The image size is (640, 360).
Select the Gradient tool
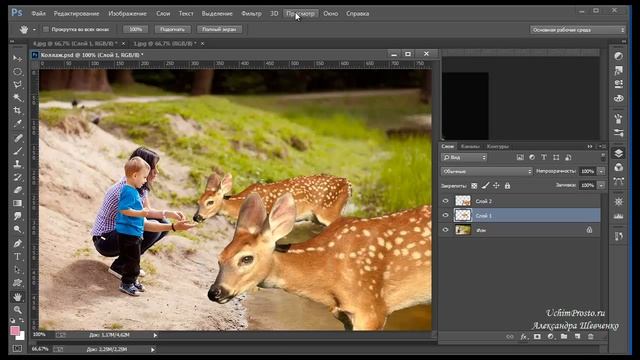pyautogui.click(x=17, y=203)
